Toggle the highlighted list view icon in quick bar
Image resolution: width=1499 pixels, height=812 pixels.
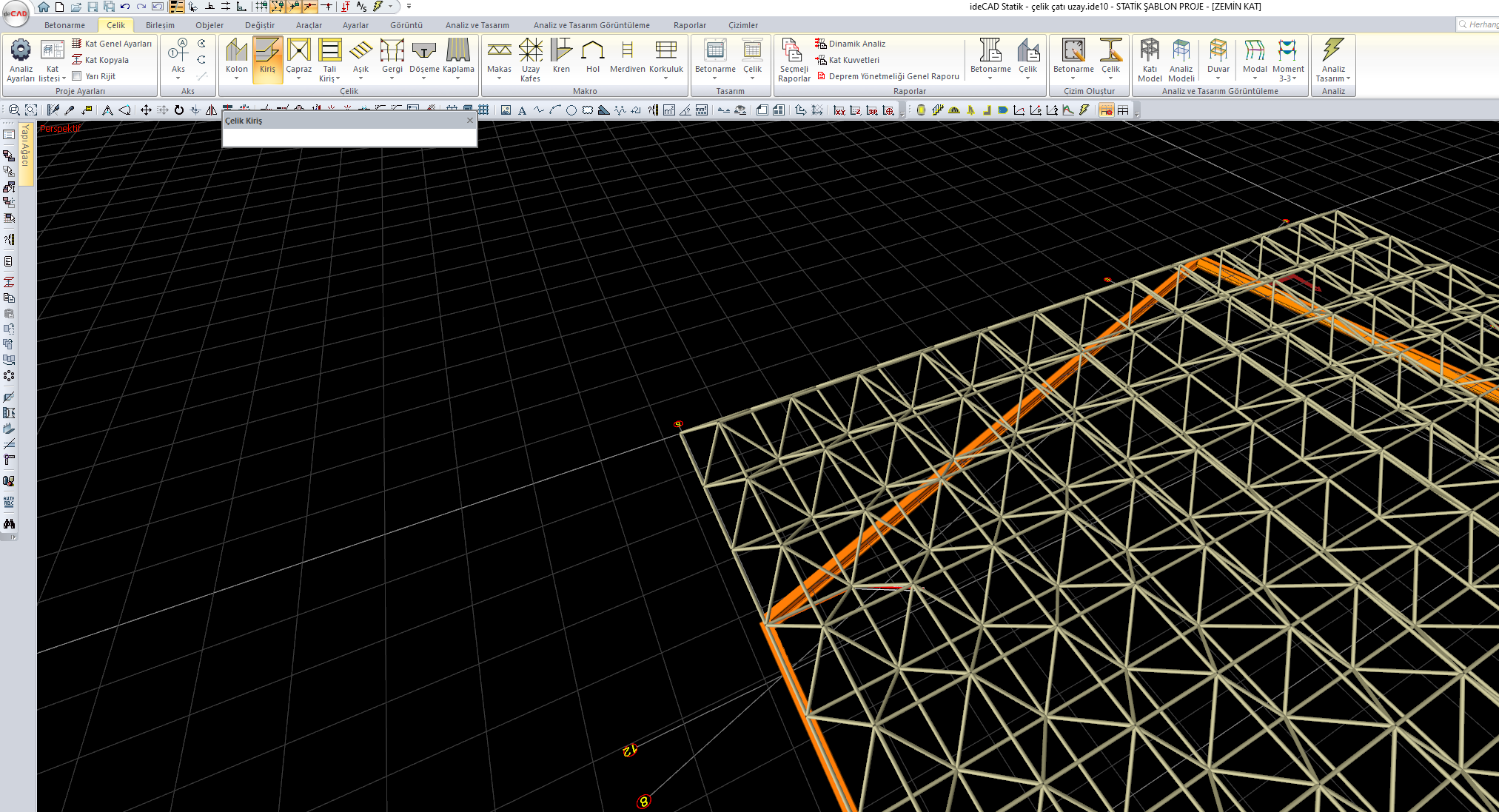(176, 7)
